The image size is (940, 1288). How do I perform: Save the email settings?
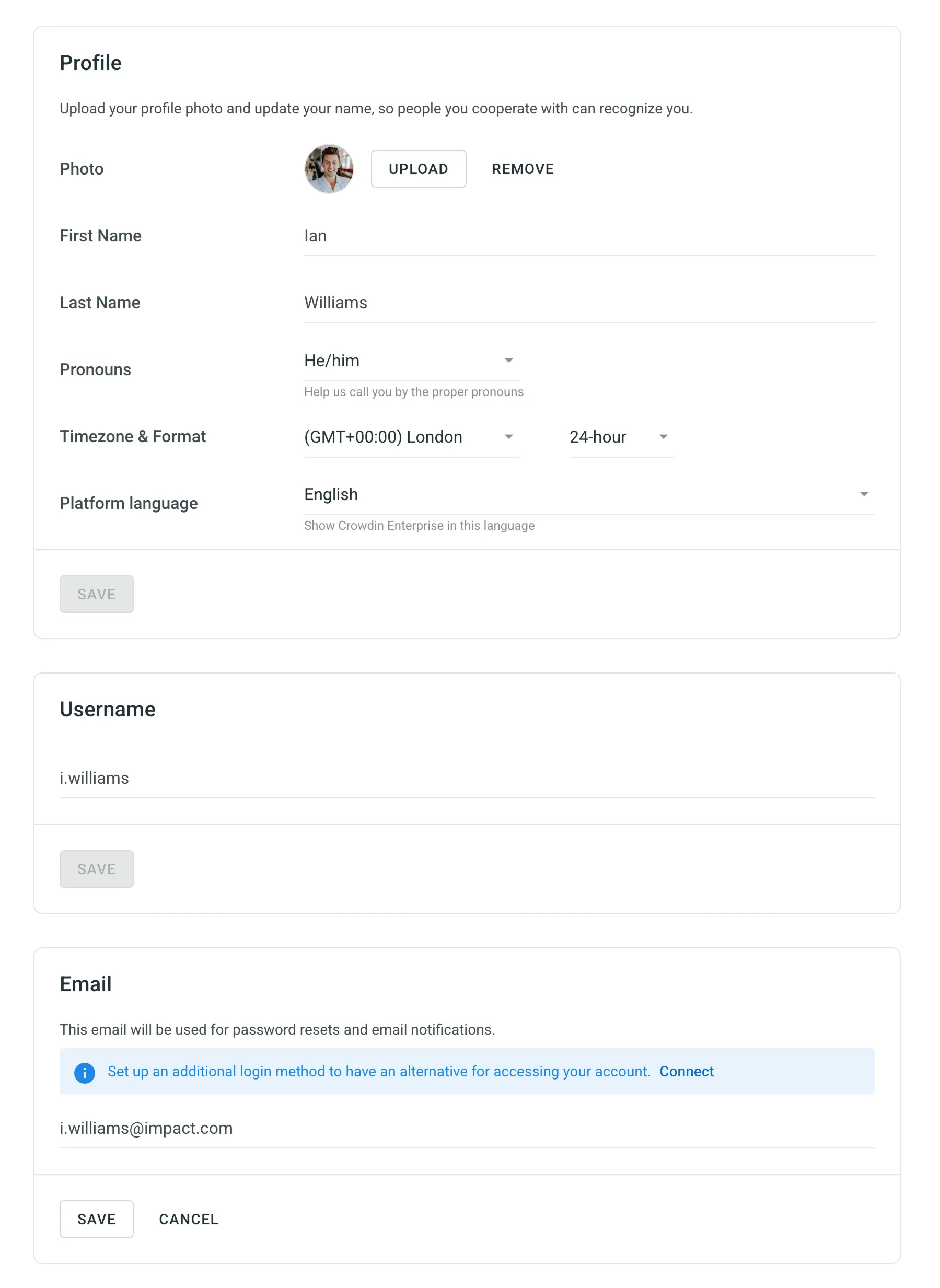[x=96, y=1219]
